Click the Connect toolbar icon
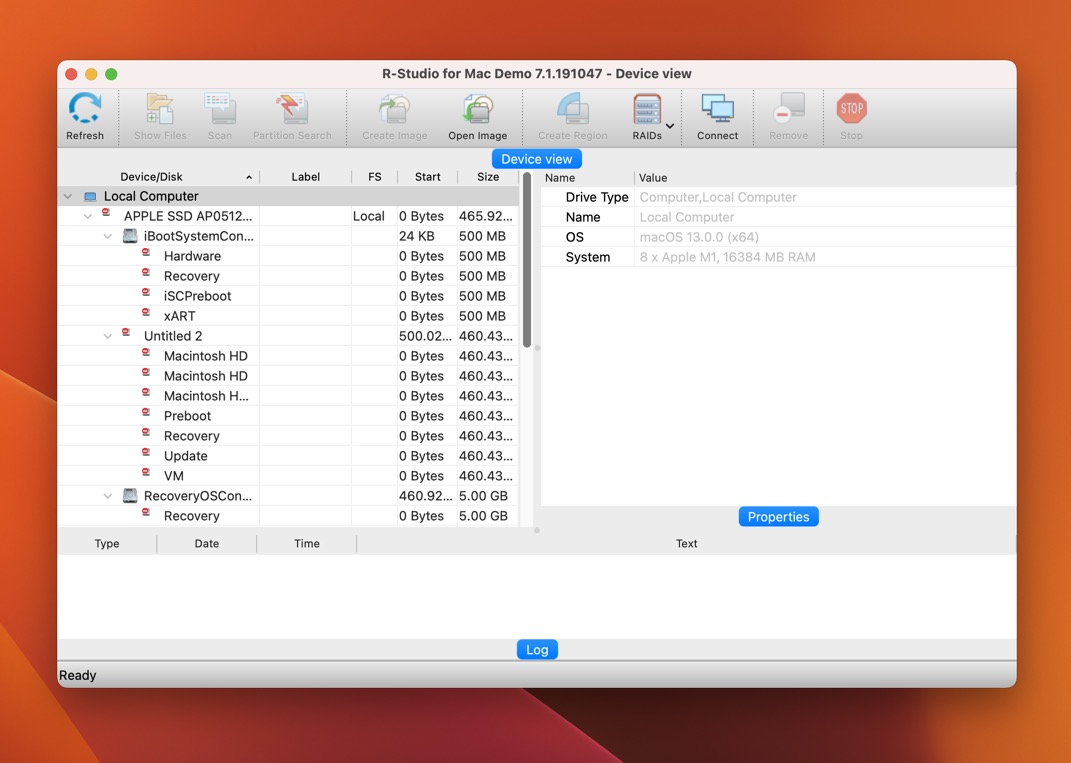 tap(717, 110)
